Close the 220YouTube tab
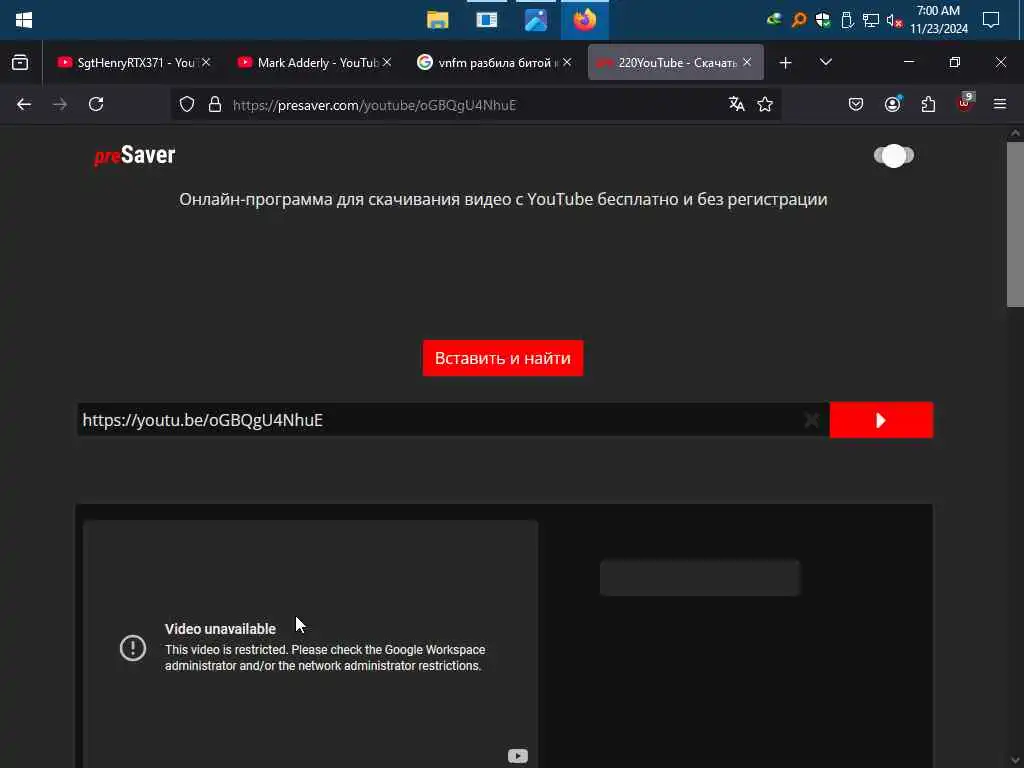Screen dimensions: 1024x768 [x=747, y=62]
